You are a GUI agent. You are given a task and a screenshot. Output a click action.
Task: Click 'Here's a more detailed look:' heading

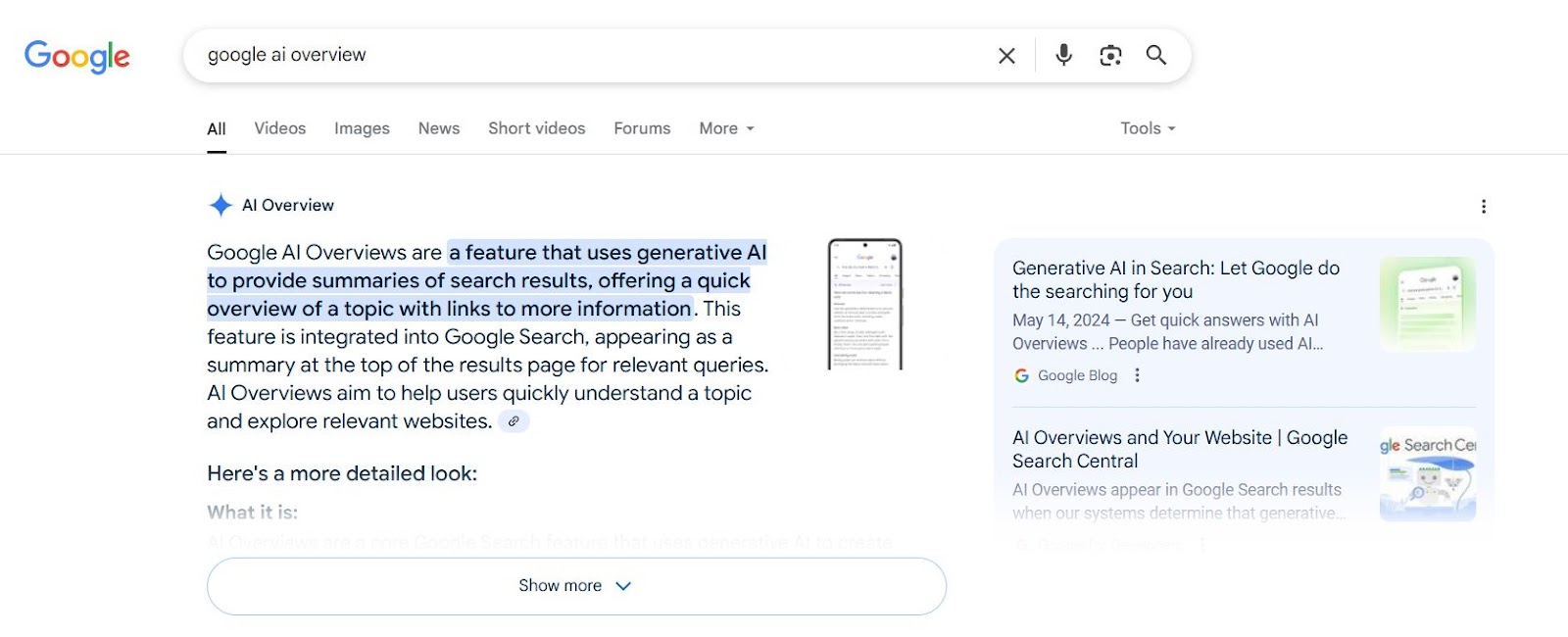[x=342, y=473]
